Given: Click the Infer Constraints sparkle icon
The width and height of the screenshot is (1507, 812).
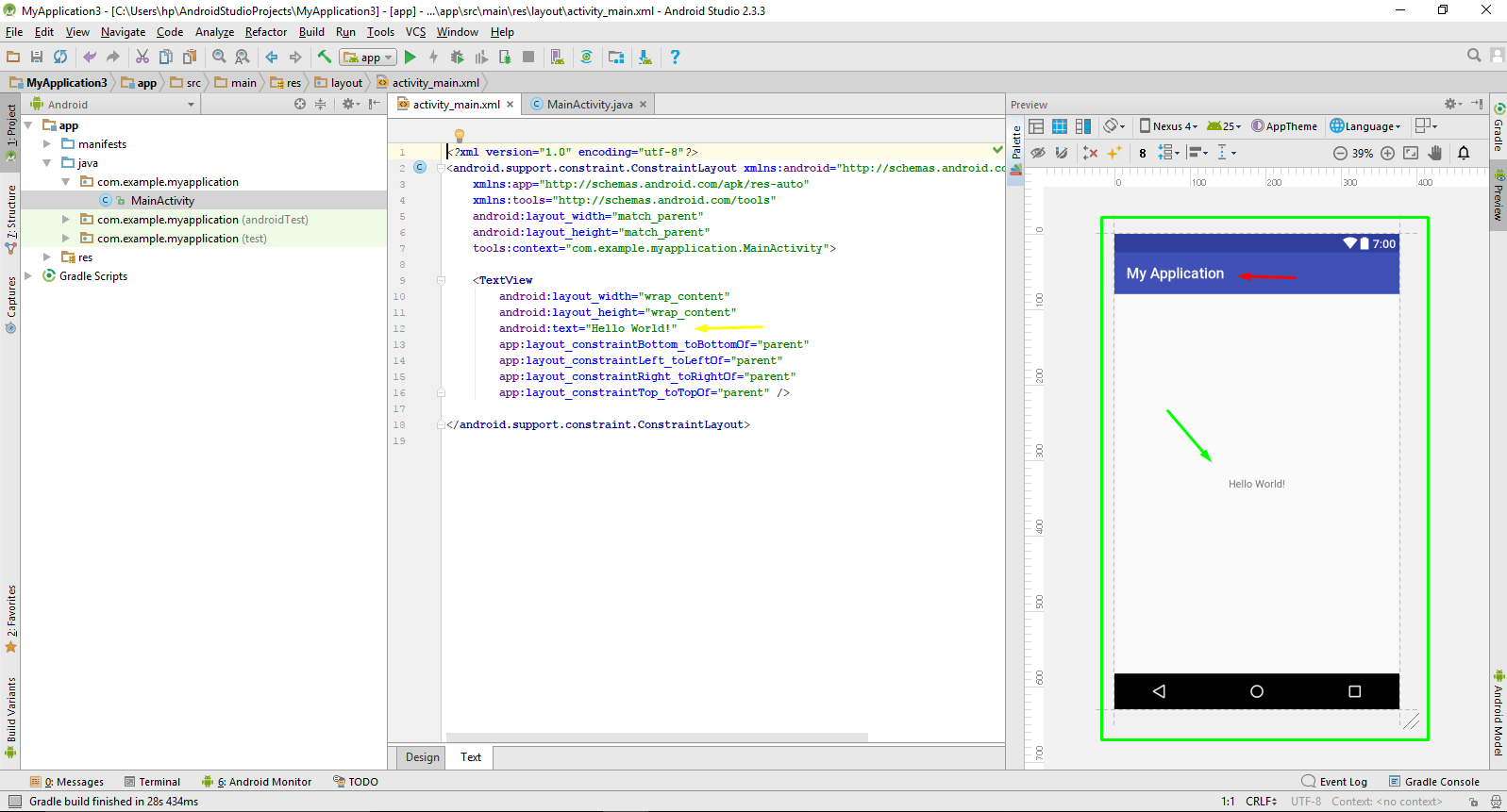Looking at the screenshot, I should point(1114,153).
